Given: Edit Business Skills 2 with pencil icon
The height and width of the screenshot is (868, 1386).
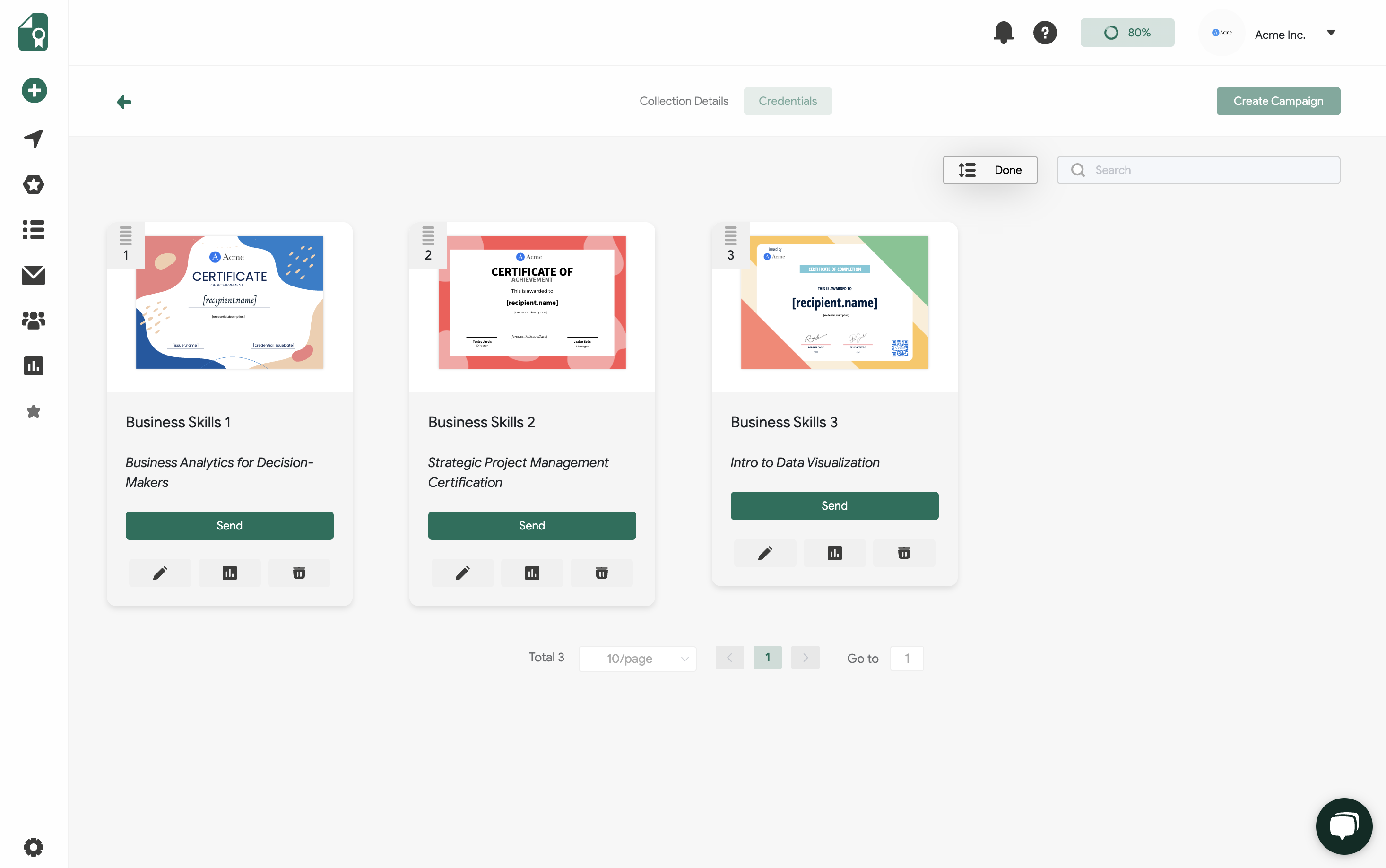Looking at the screenshot, I should tap(463, 573).
